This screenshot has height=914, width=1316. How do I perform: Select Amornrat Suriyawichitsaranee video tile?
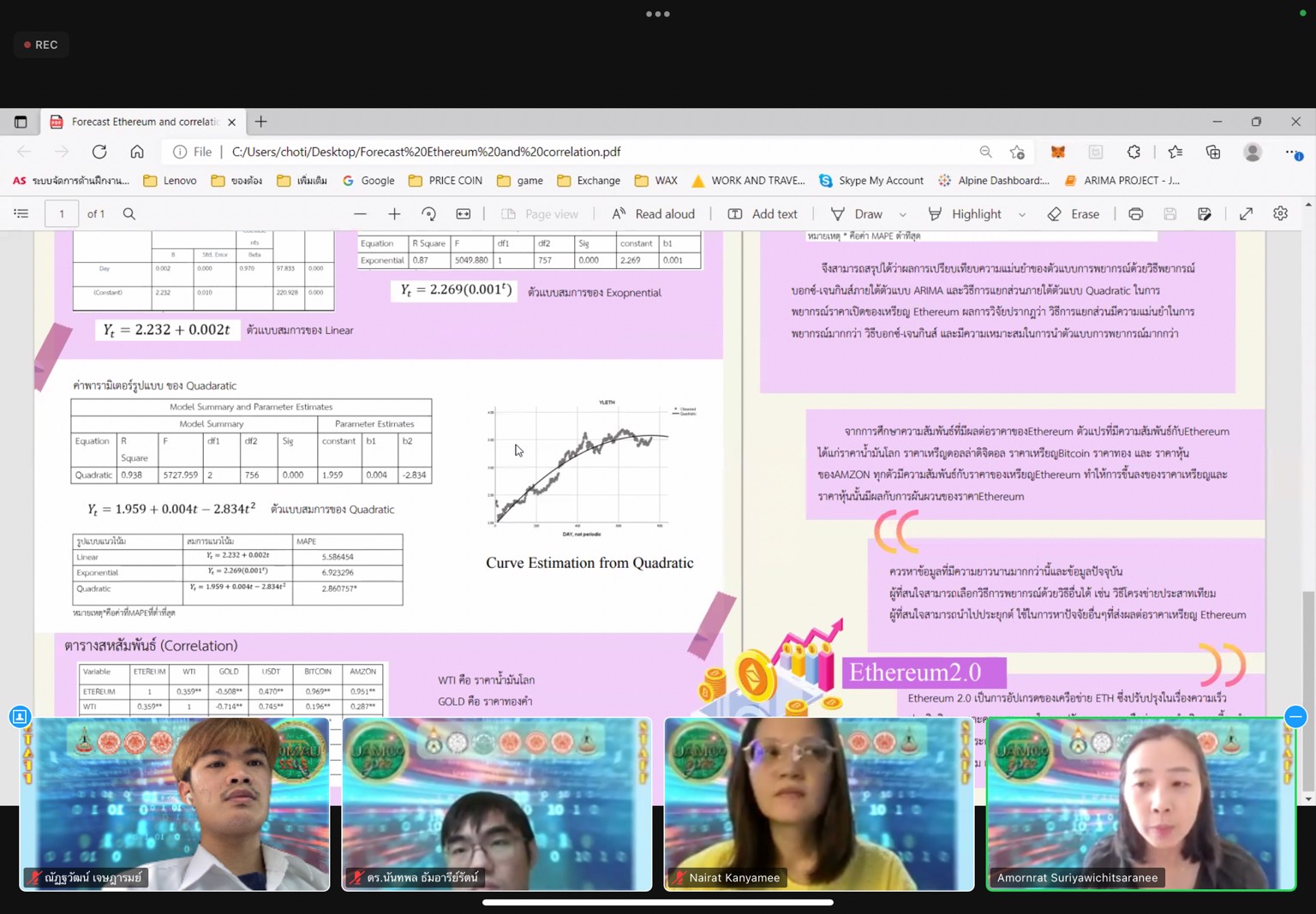tap(1141, 803)
